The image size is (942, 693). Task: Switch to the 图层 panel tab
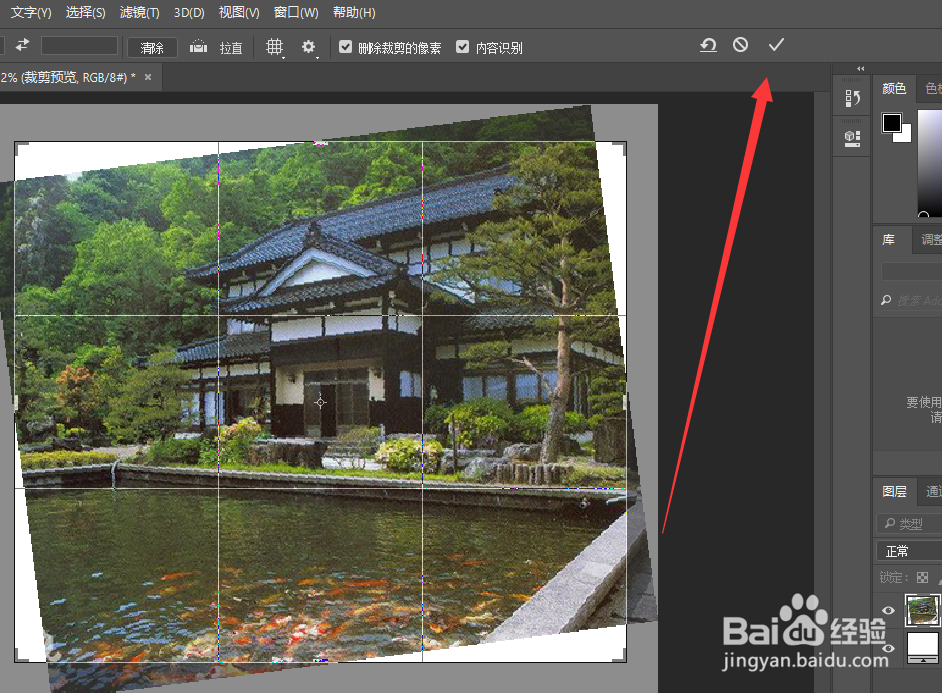894,492
